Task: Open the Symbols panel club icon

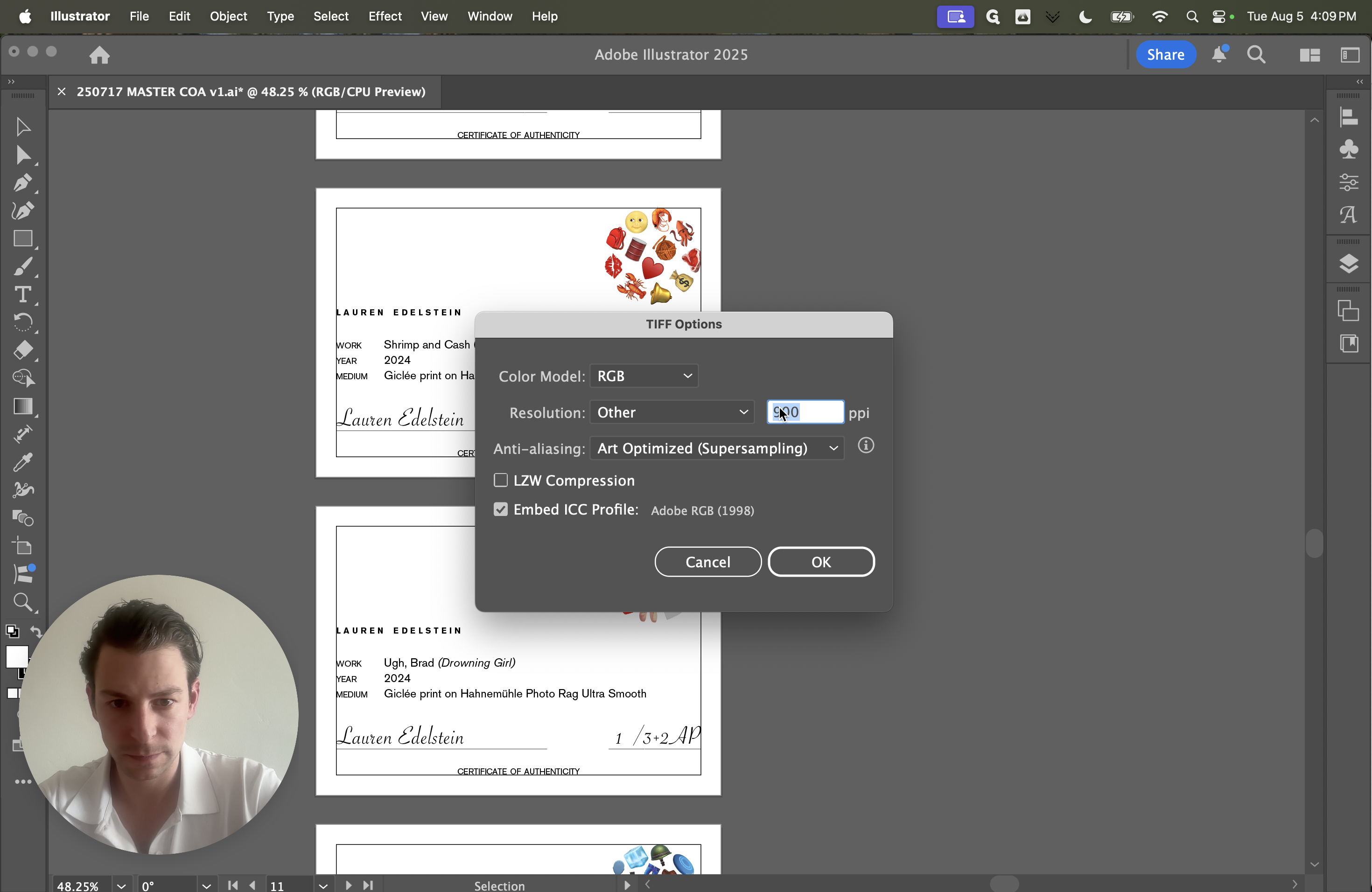Action: [x=1348, y=150]
